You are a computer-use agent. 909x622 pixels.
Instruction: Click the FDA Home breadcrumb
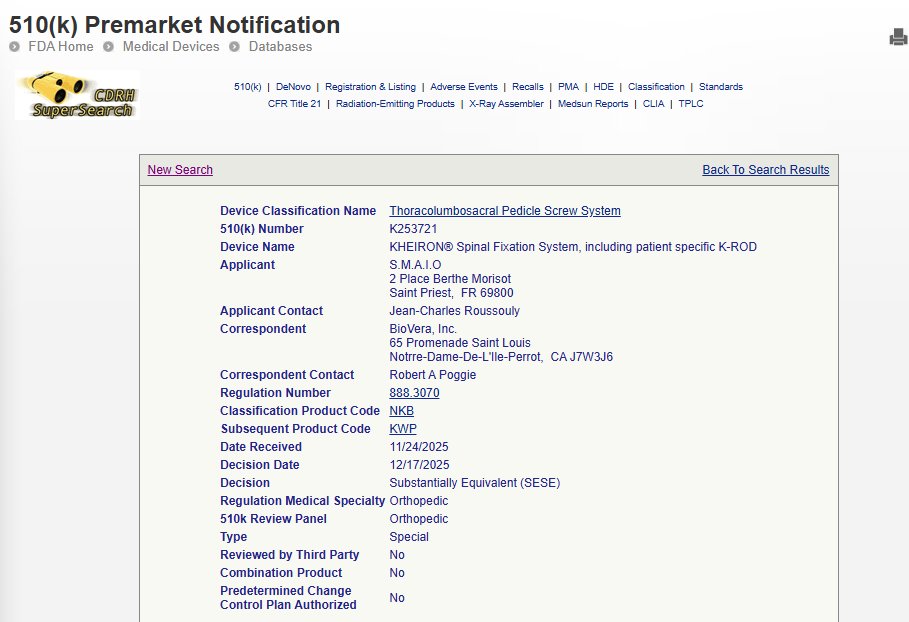pyautogui.click(x=60, y=46)
